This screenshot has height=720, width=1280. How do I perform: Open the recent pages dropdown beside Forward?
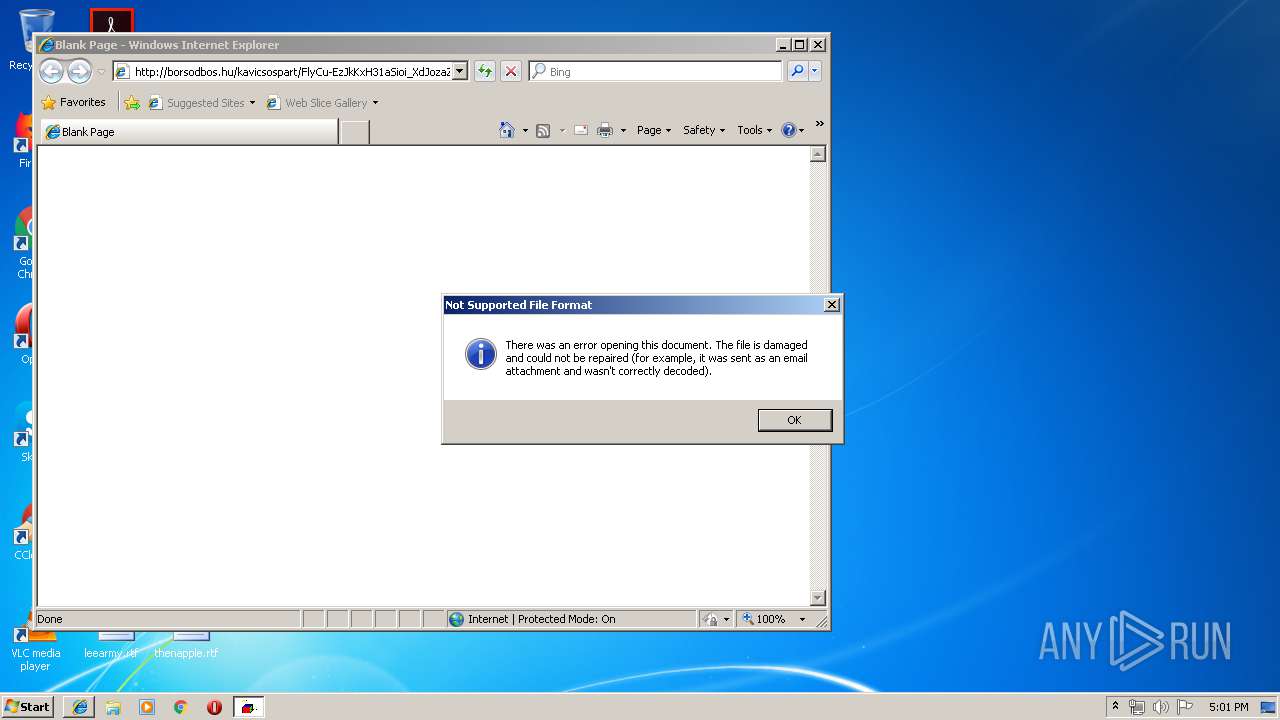click(x=101, y=72)
